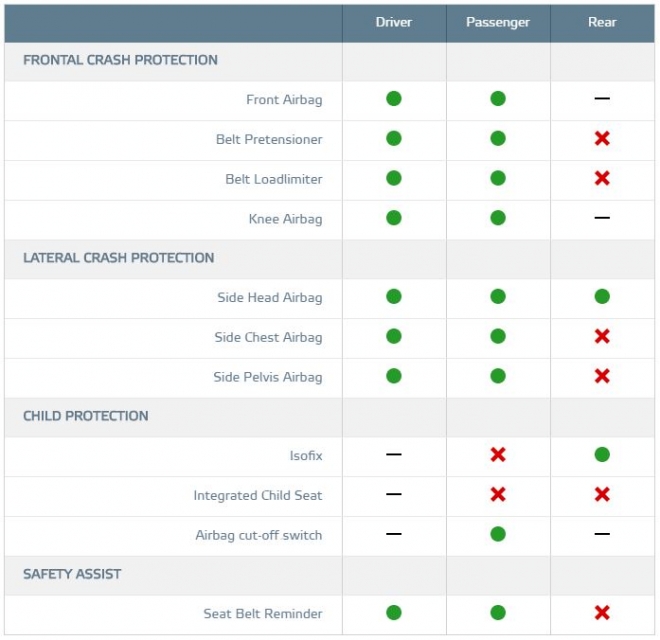Image resolution: width=660 pixels, height=640 pixels.
Task: Click the dash for Rear Knee Airbag
Action: (x=602, y=218)
